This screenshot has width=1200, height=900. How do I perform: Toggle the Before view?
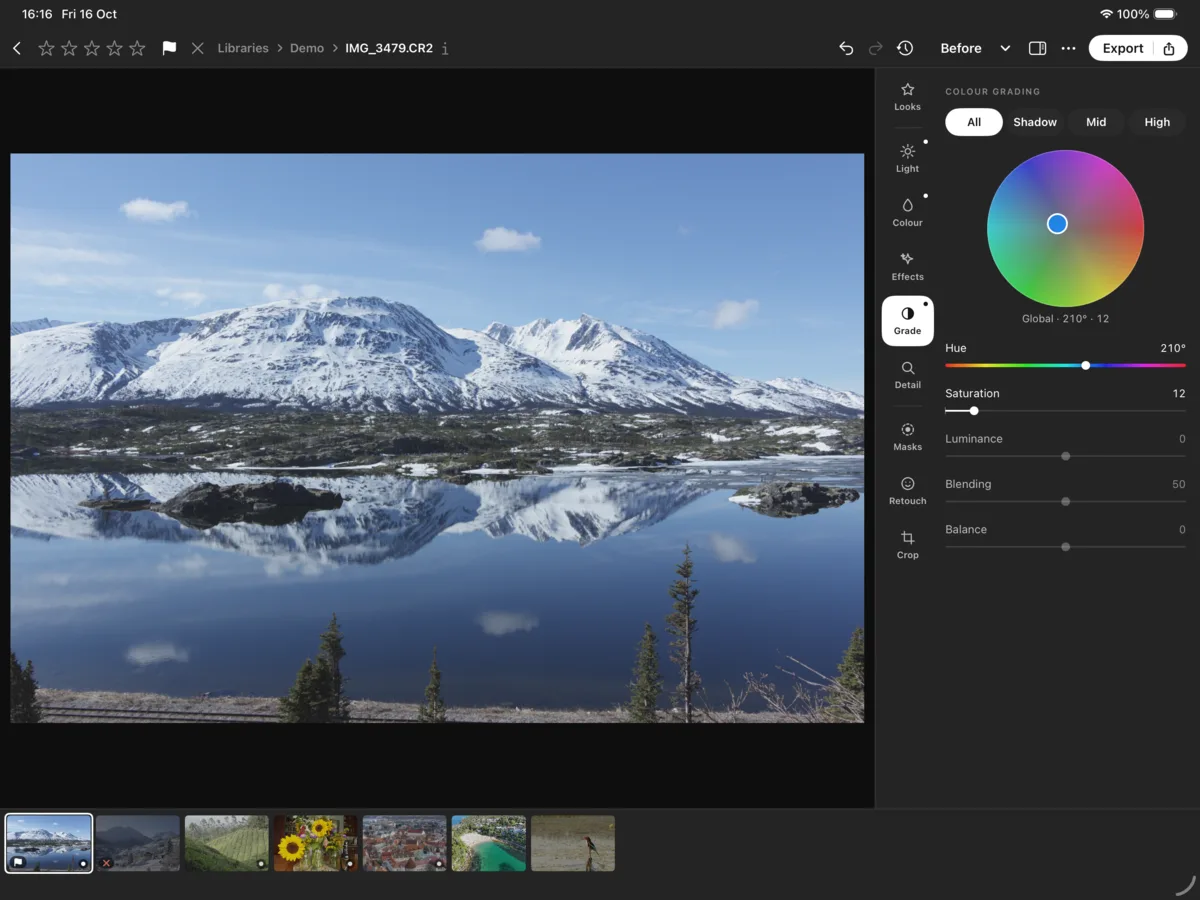(x=961, y=48)
